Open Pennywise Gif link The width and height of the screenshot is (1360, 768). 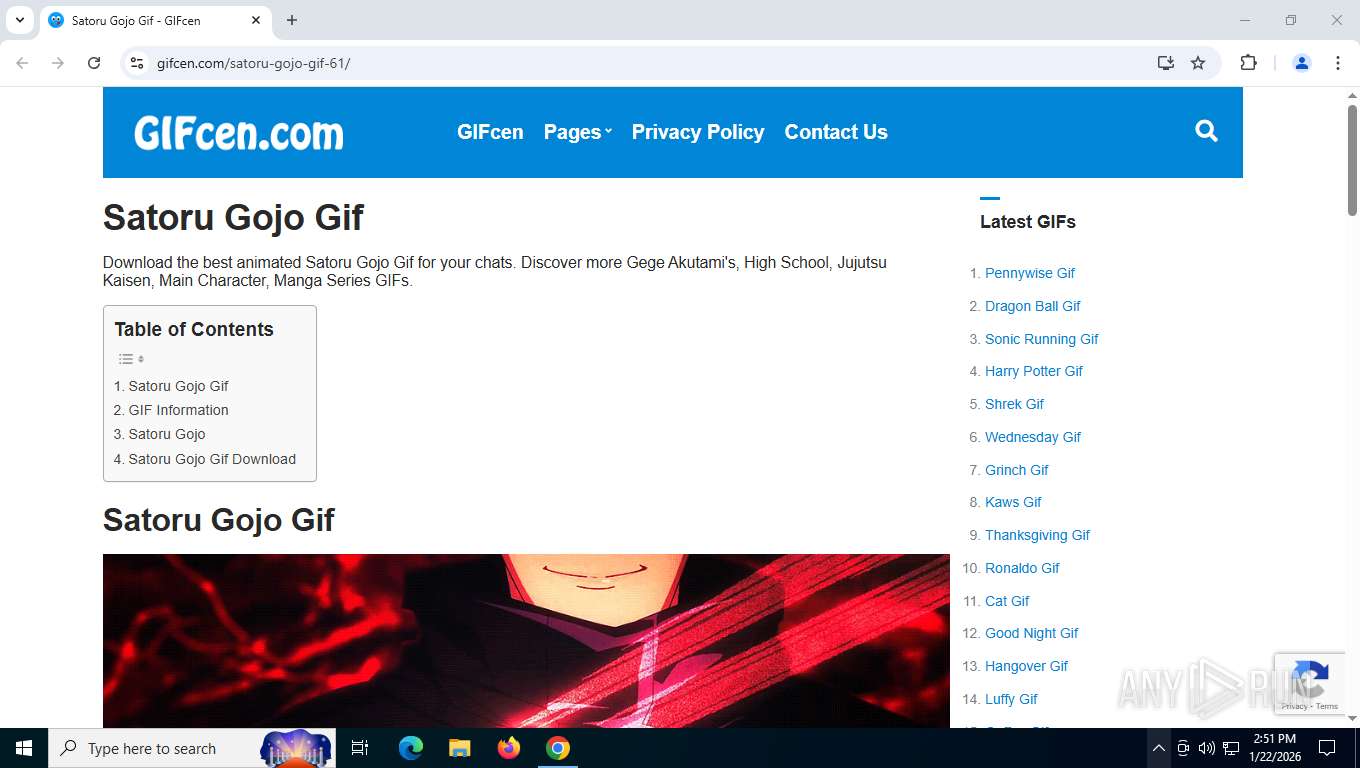click(x=1030, y=273)
